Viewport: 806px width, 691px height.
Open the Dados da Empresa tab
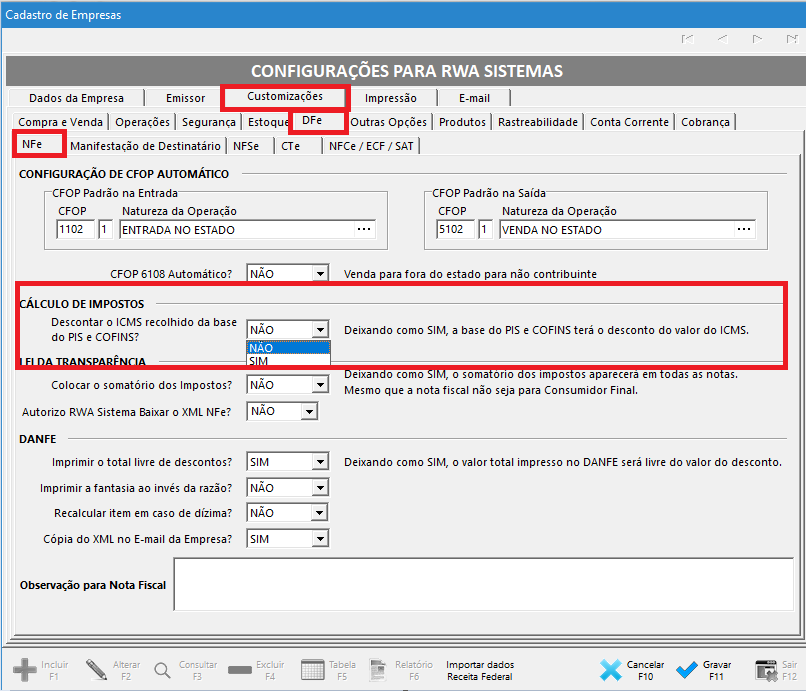[x=76, y=98]
